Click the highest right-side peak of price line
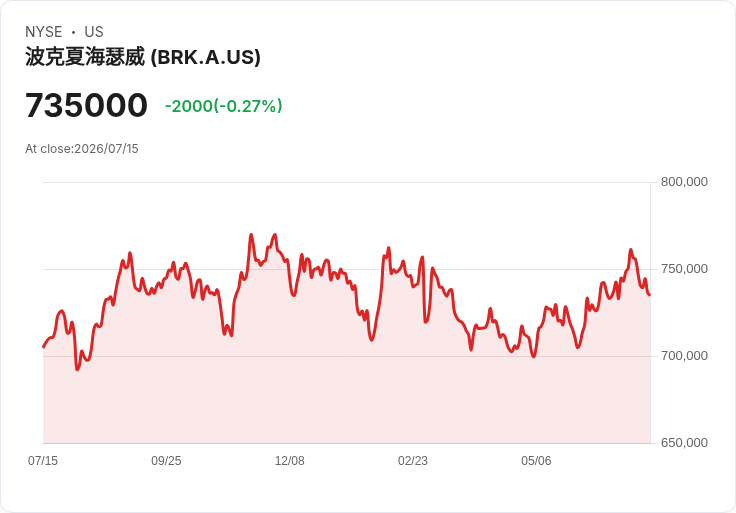736x513 pixels. point(630,250)
